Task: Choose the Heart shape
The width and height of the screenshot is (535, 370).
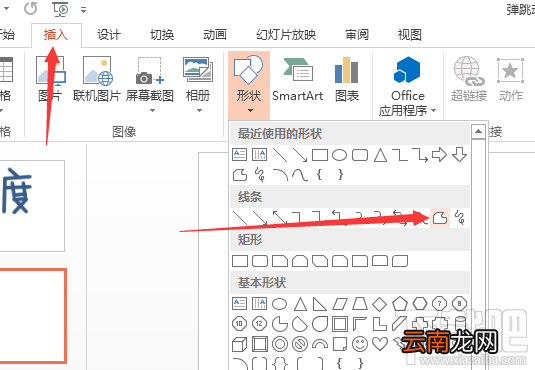Action: coord(380,344)
